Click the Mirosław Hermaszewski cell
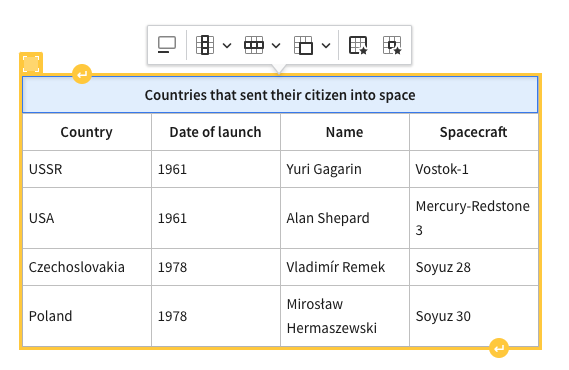Viewport: 569px width, 370px height. [345, 316]
